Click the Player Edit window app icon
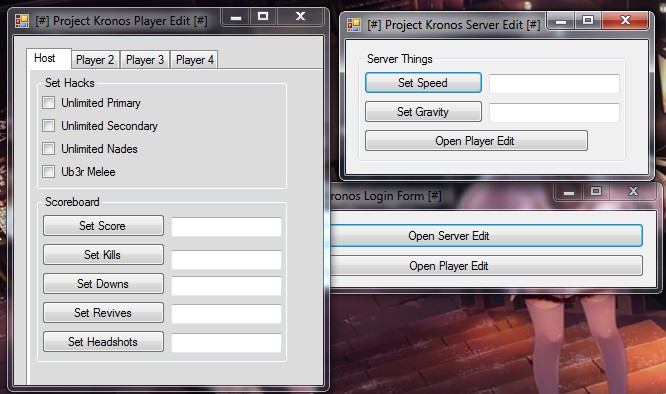Image resolution: width=666 pixels, height=394 pixels. [x=22, y=21]
